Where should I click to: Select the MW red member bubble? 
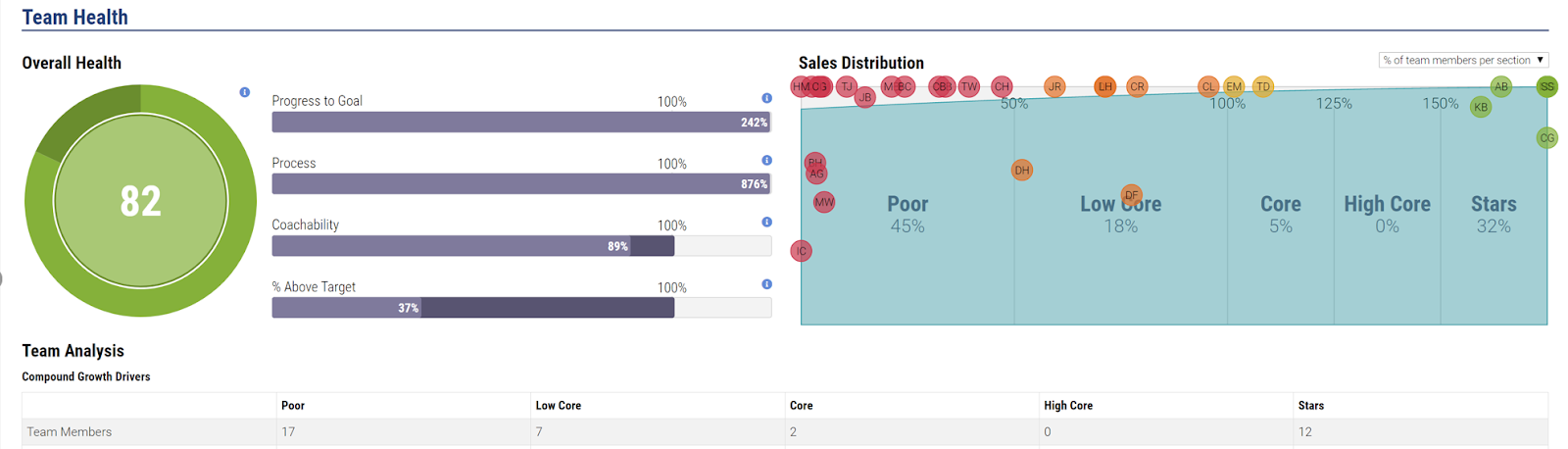coord(824,202)
